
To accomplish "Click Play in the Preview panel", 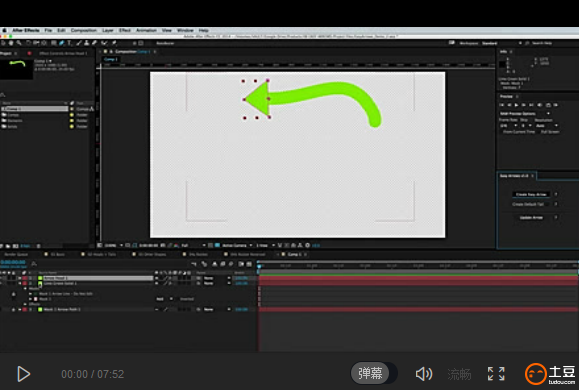I will click(x=516, y=105).
